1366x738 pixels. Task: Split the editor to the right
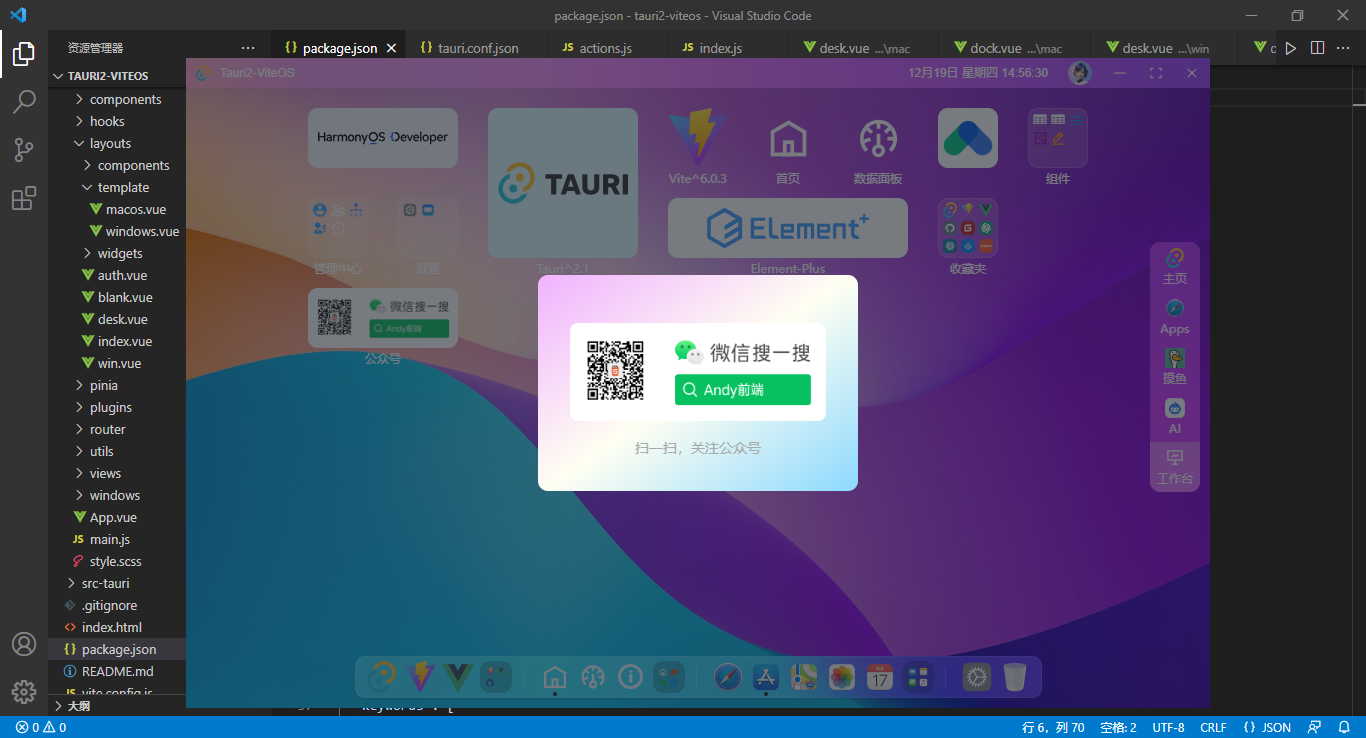[1317, 48]
